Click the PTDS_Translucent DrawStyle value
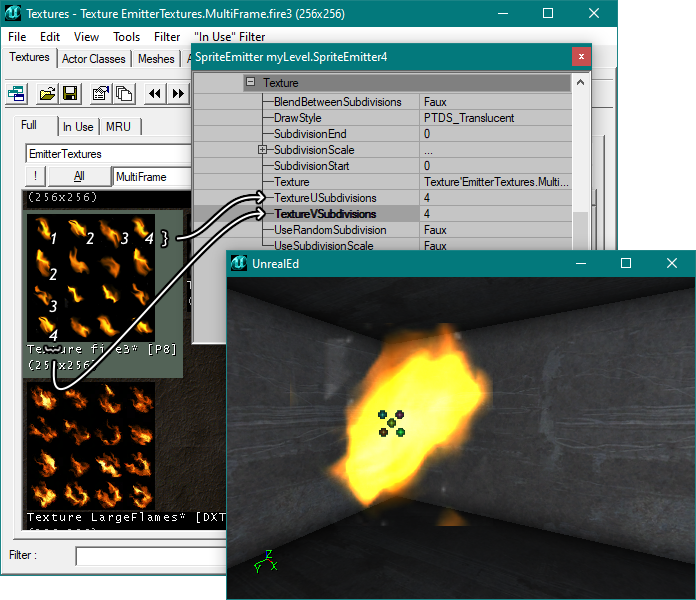 coord(469,118)
